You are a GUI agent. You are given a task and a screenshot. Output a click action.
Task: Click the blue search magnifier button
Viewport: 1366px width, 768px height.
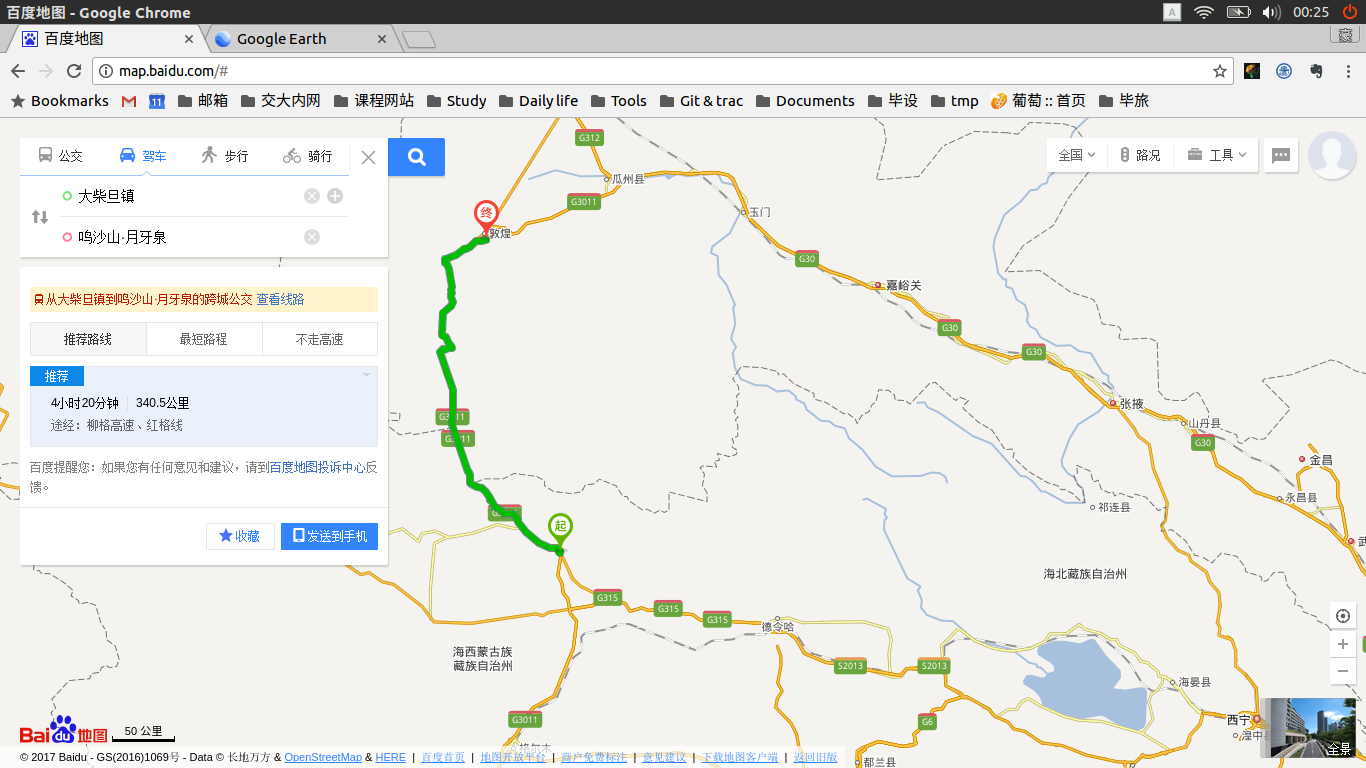click(x=417, y=157)
